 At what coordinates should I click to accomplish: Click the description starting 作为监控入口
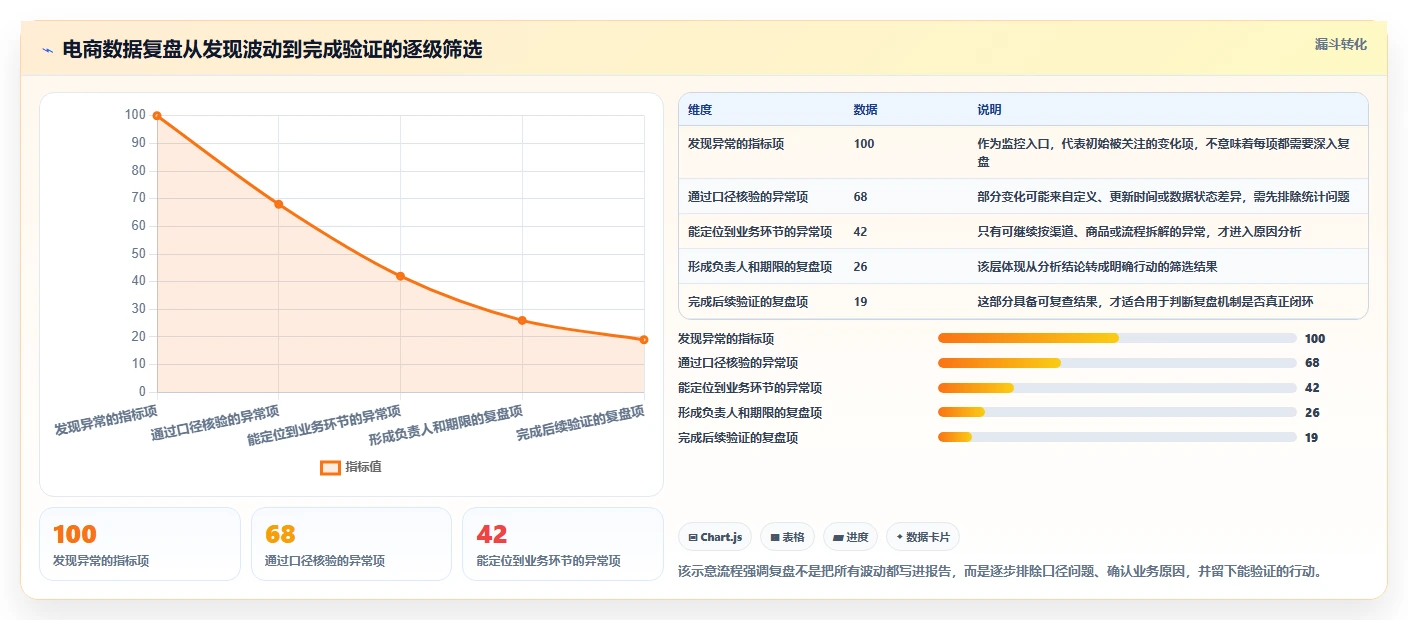coord(1164,152)
